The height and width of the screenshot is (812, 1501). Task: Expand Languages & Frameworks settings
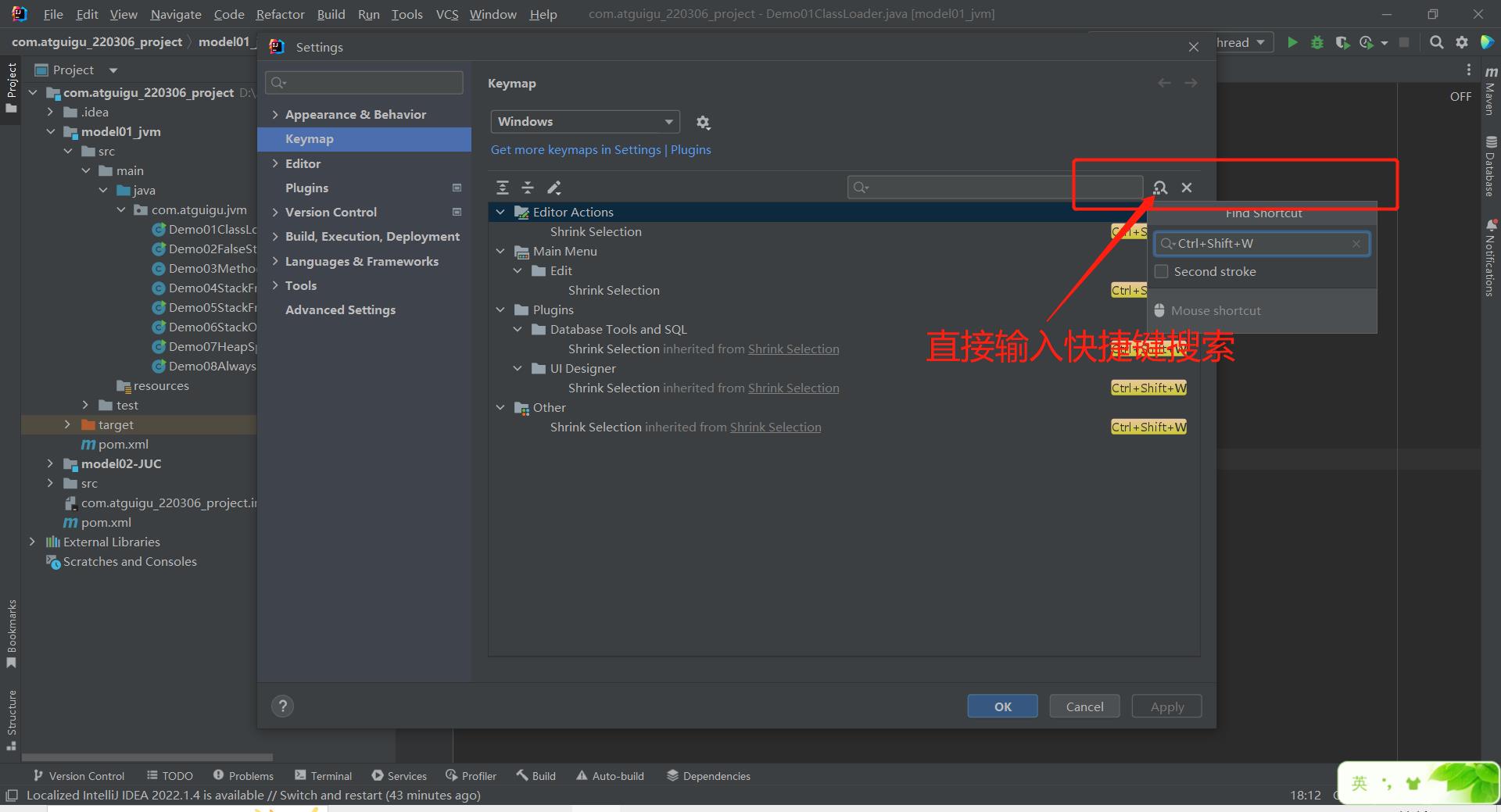275,261
